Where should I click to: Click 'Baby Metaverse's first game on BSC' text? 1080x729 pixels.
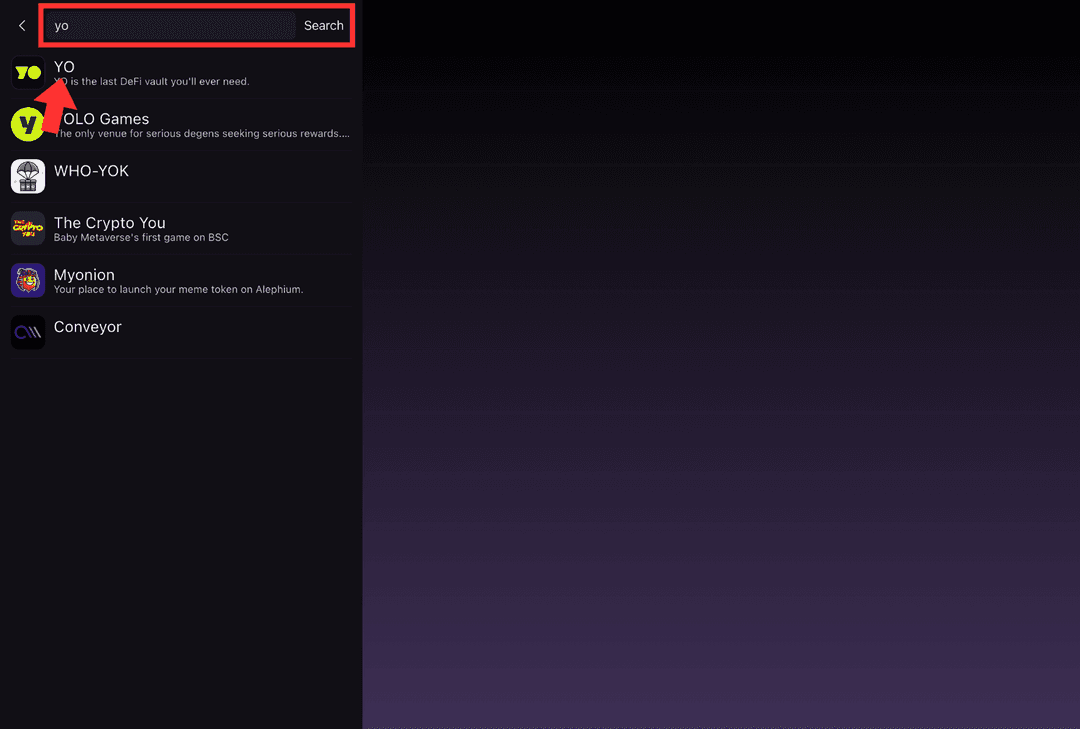(141, 238)
